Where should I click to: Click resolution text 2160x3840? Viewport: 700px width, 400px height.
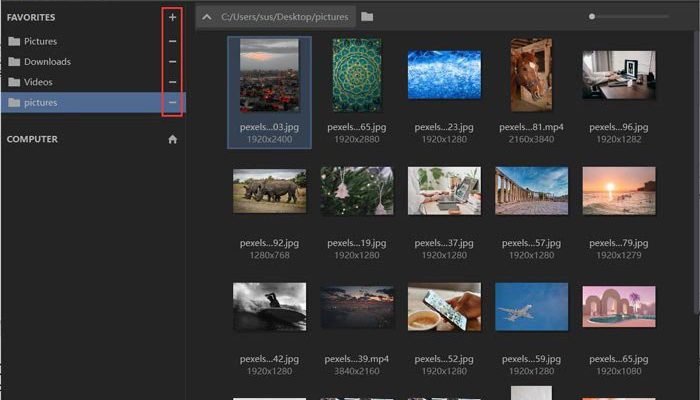coord(531,139)
